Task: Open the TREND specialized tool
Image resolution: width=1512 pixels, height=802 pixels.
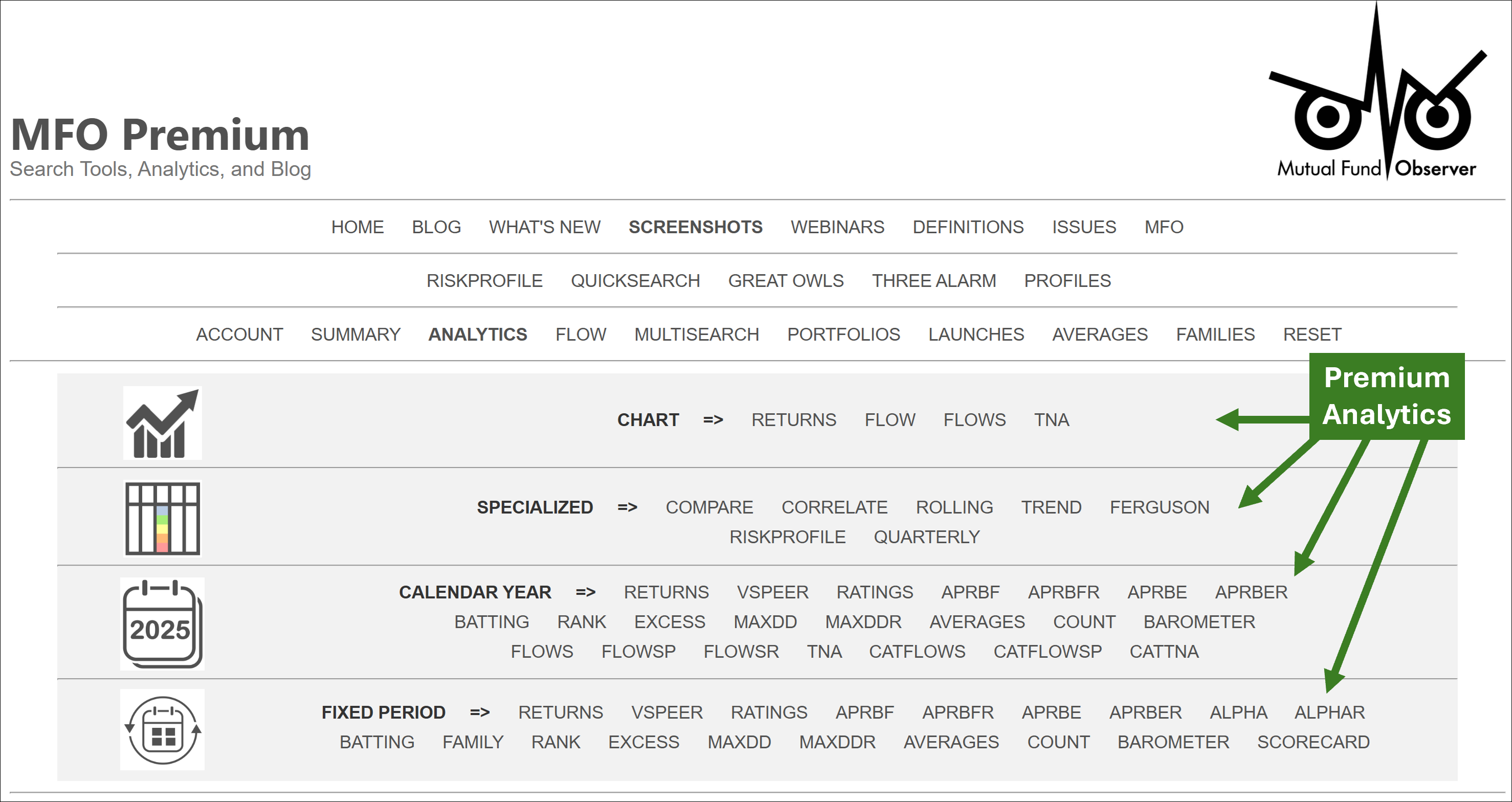Action: tap(1051, 507)
